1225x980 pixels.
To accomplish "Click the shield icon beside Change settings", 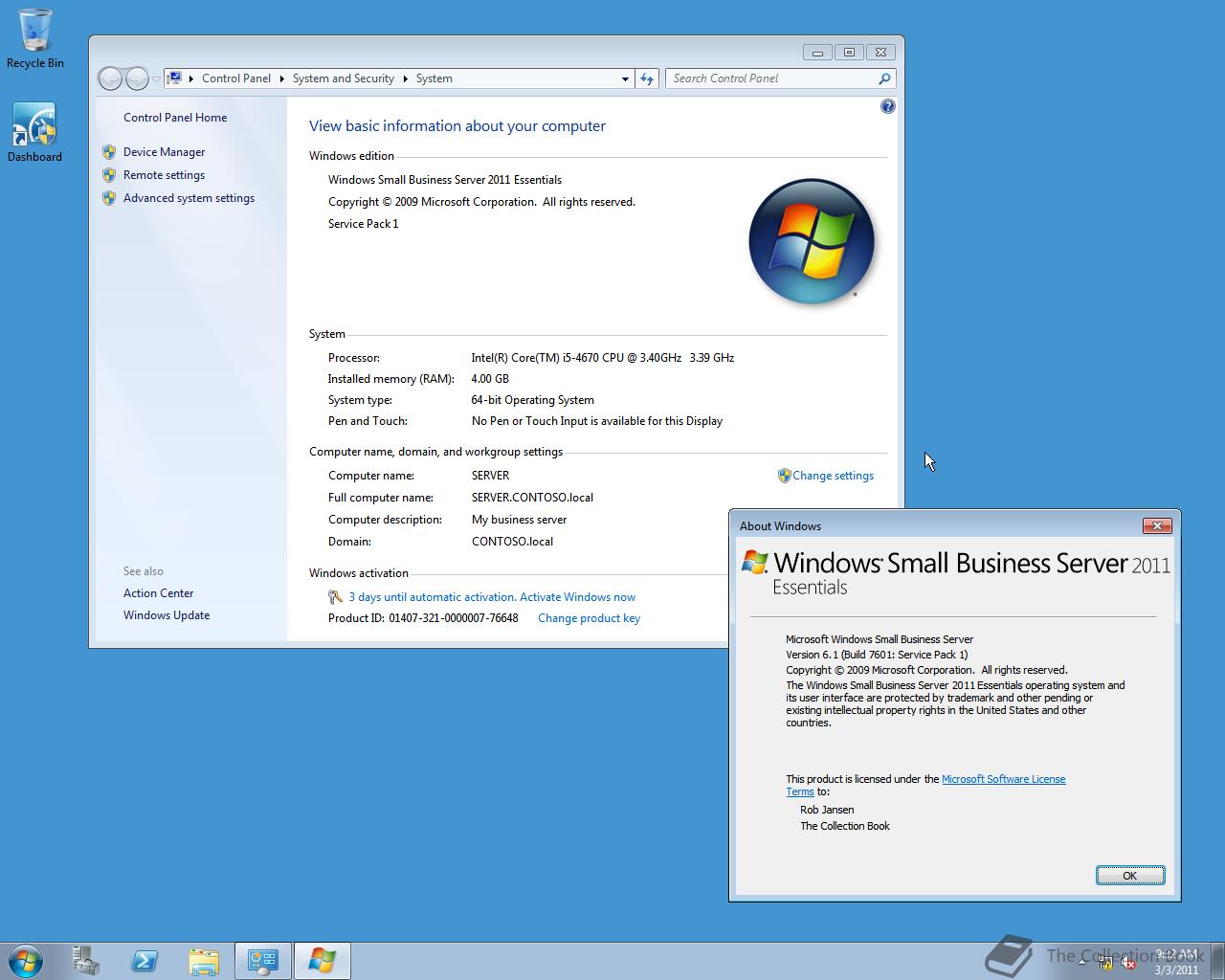I will pyautogui.click(x=784, y=476).
